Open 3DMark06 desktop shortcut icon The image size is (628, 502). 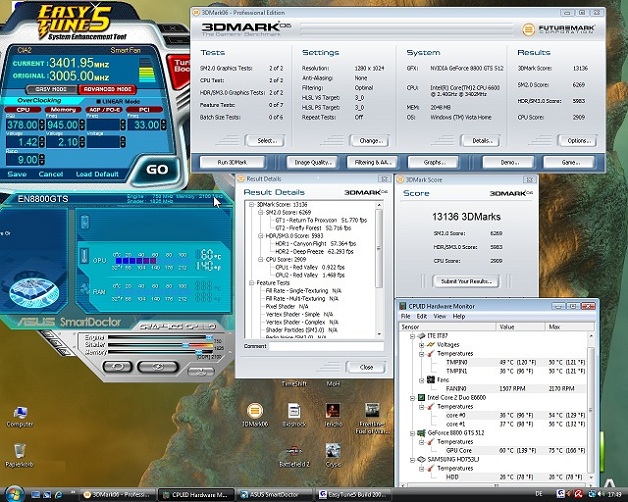click(255, 411)
